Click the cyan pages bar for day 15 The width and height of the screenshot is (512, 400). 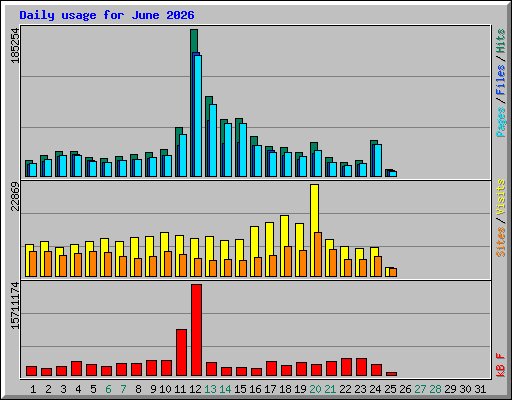pyautogui.click(x=243, y=150)
